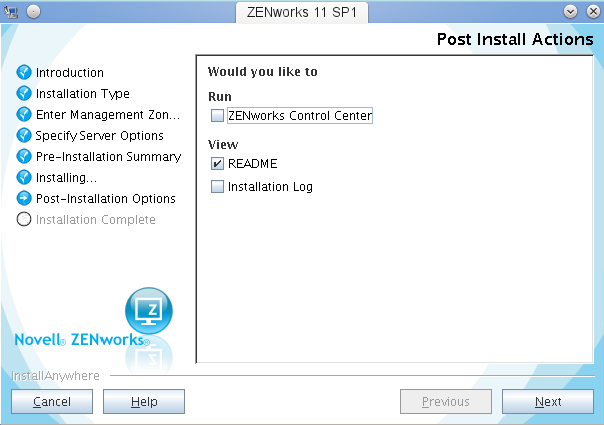This screenshot has height=425, width=604.
Task: Open the window menu icon in title bar
Action: pos(13,10)
